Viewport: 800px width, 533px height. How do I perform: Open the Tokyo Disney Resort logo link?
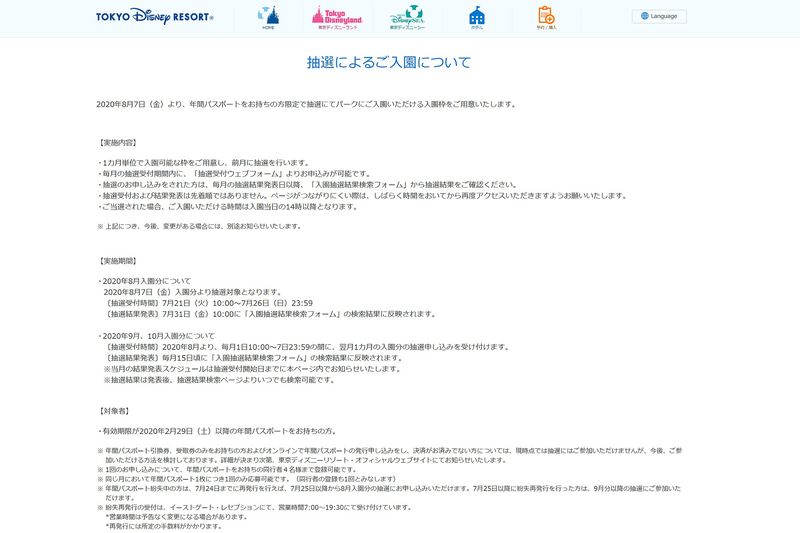tap(155, 16)
